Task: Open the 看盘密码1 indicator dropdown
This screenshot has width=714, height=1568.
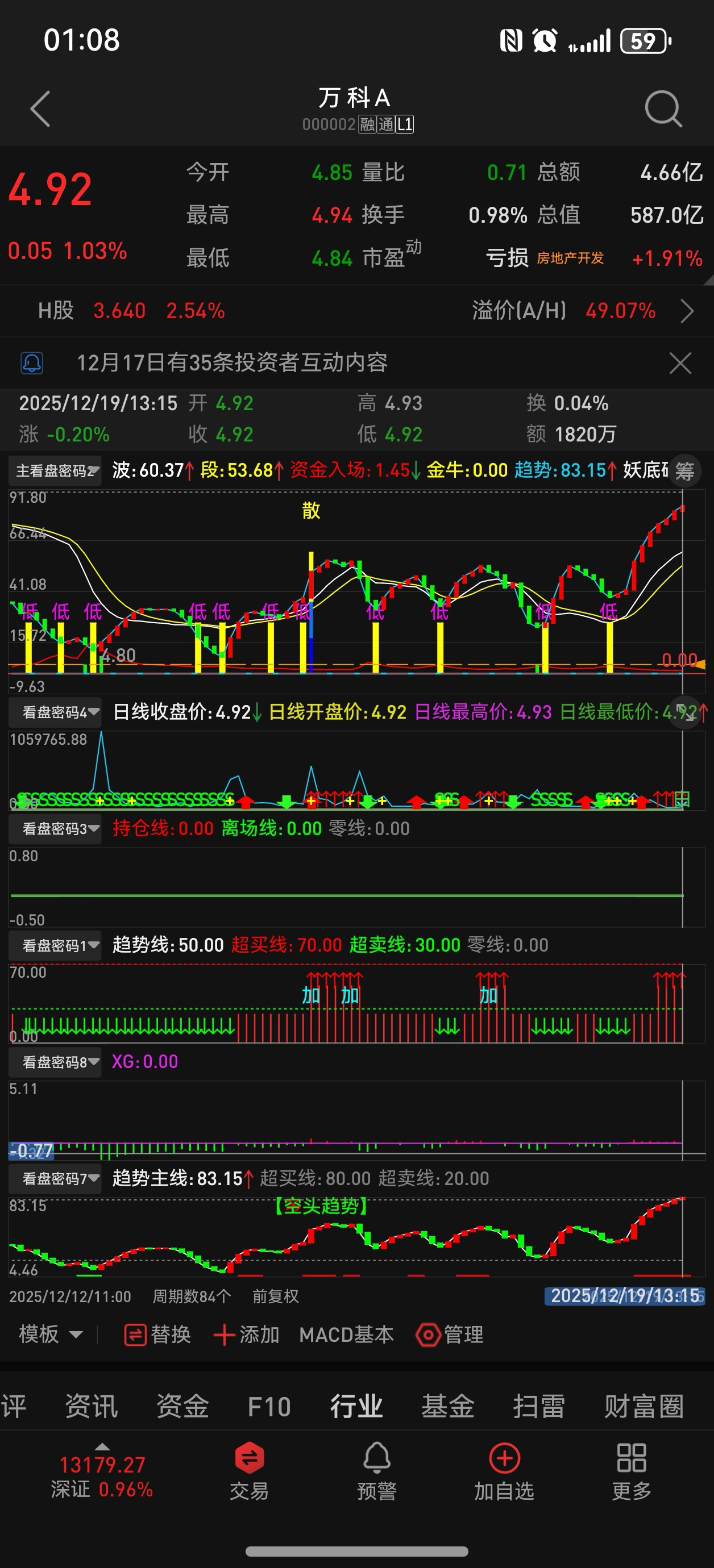Action: (x=56, y=945)
